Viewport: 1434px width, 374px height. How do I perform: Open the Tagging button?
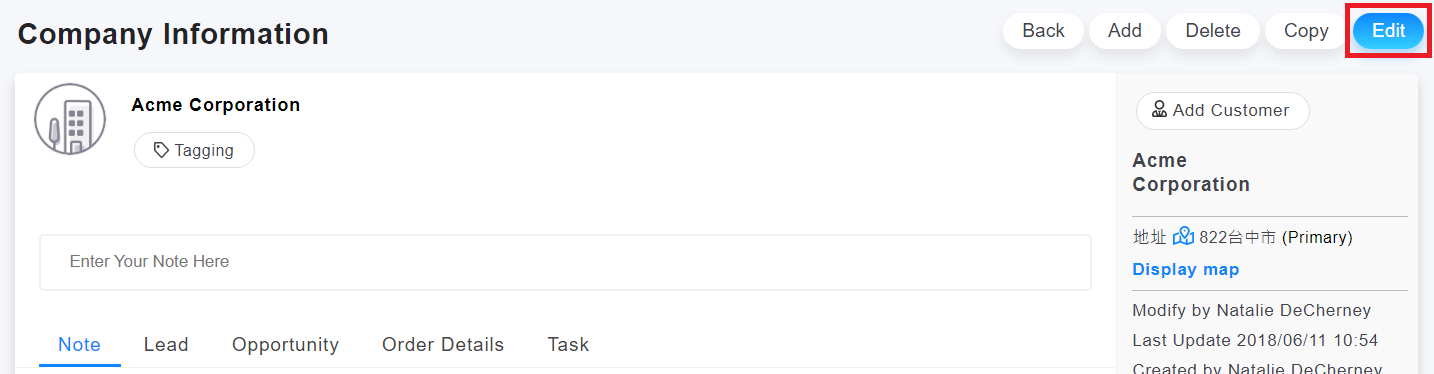click(194, 151)
